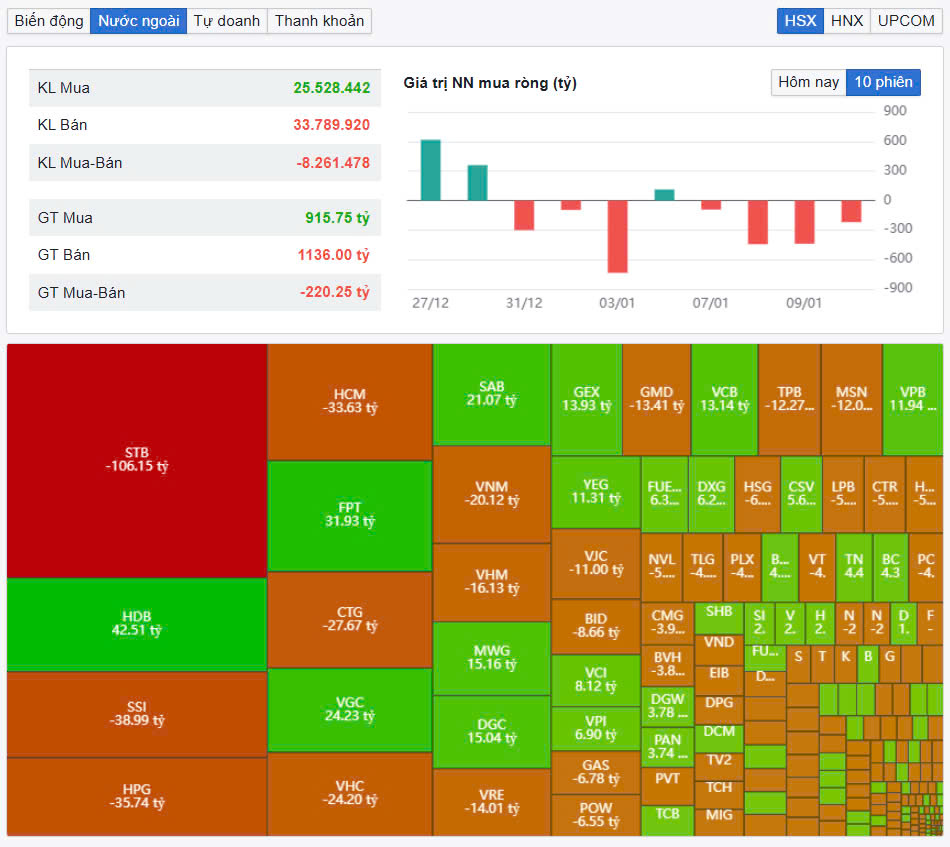The width and height of the screenshot is (950, 847).
Task: Open the STB tile in the treemap
Action: [x=137, y=460]
